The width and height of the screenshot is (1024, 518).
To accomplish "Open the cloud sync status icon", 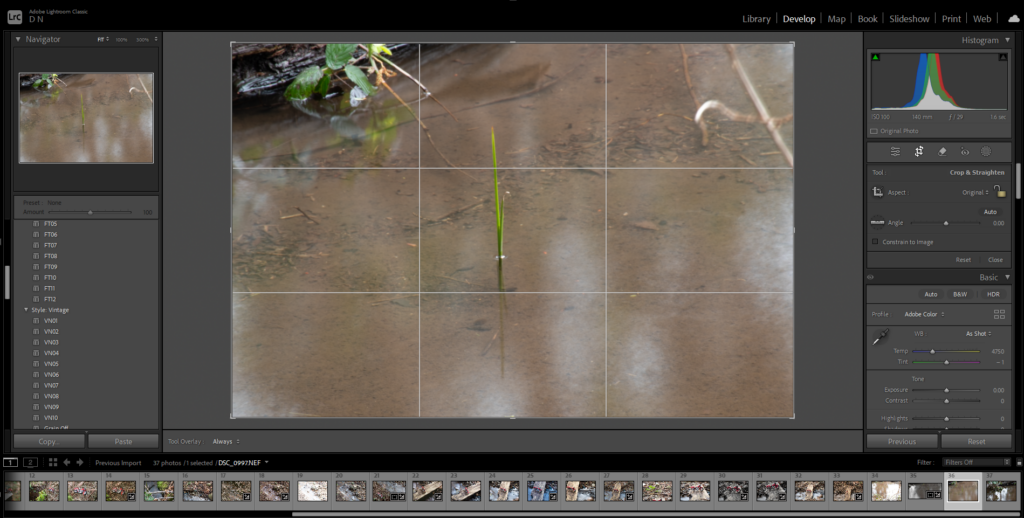I will tap(1013, 19).
